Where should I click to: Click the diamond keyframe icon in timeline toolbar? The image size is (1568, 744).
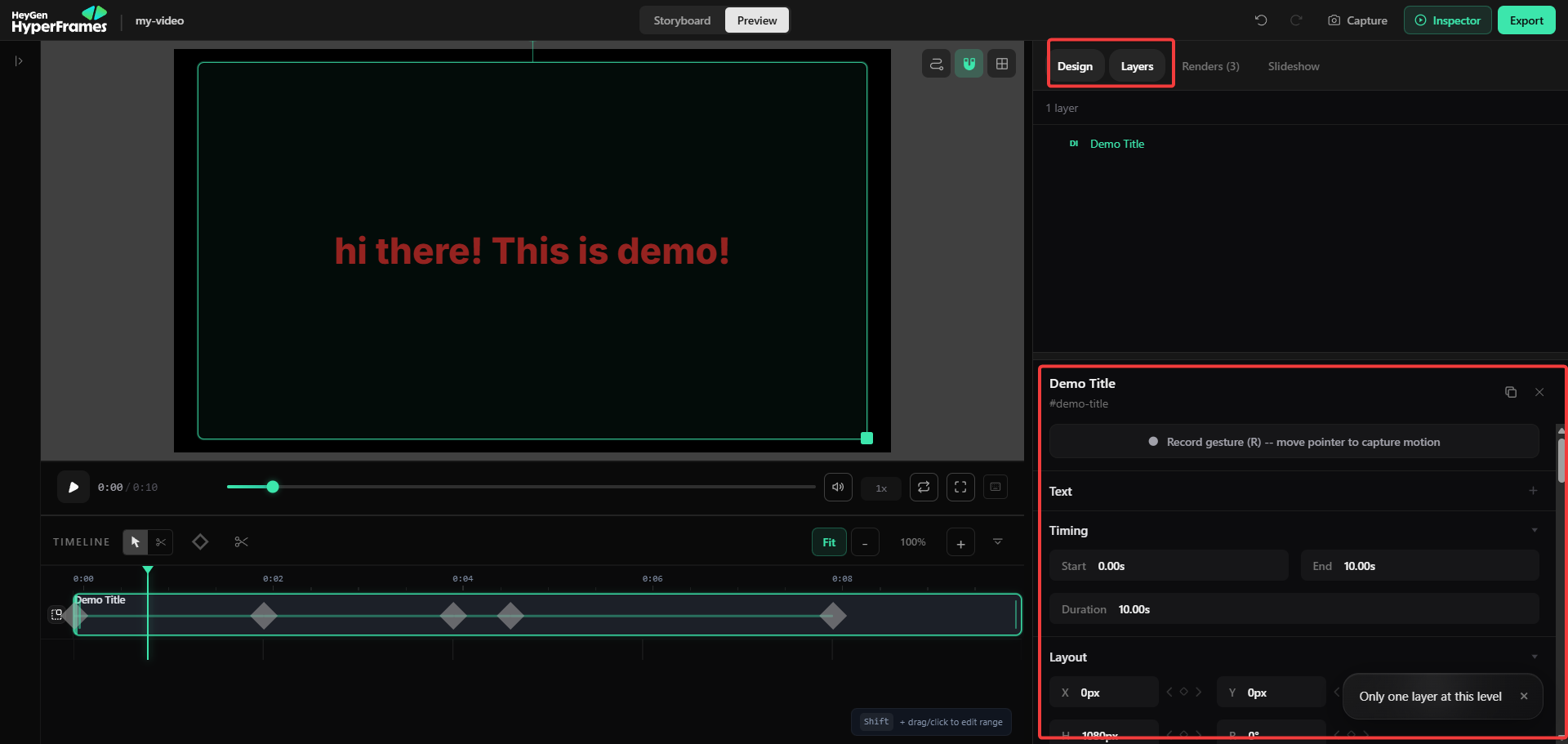pyautogui.click(x=200, y=542)
